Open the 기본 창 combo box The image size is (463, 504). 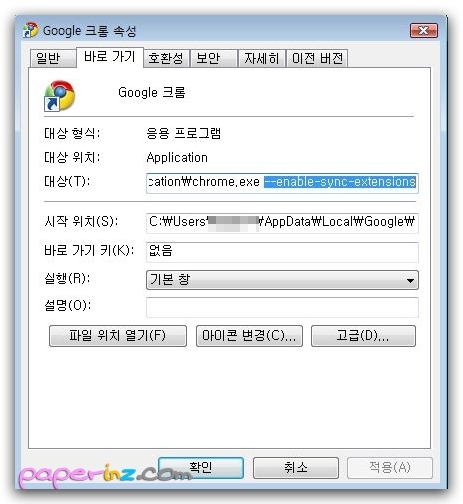tap(282, 280)
